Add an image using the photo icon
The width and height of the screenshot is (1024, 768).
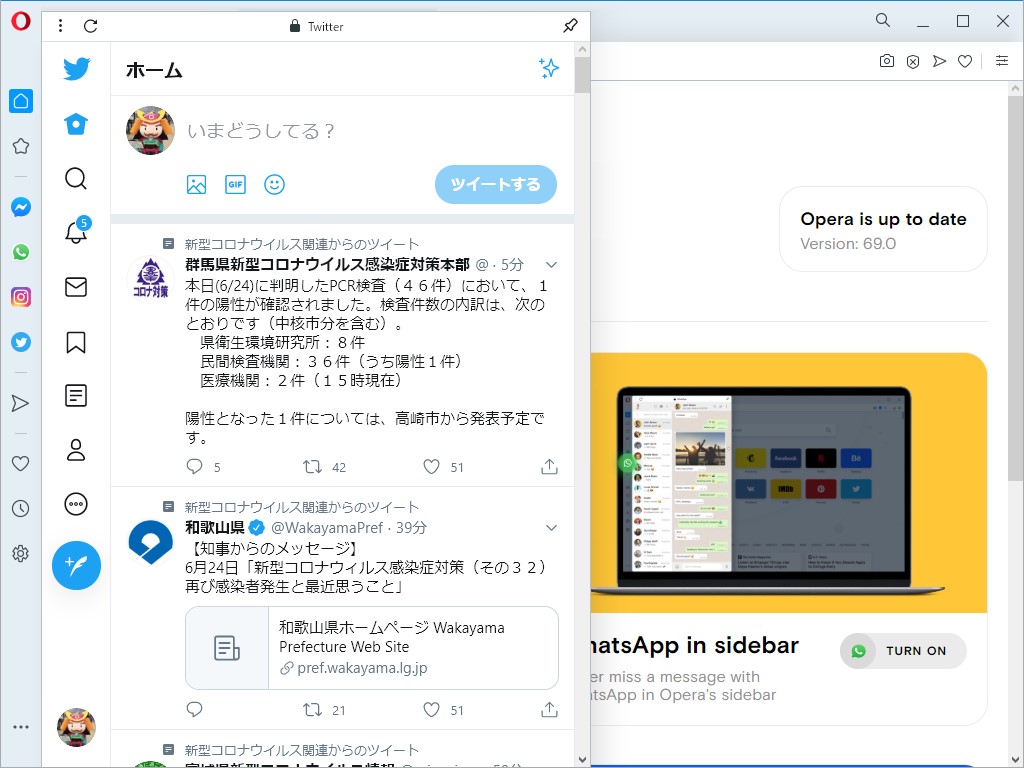(196, 184)
